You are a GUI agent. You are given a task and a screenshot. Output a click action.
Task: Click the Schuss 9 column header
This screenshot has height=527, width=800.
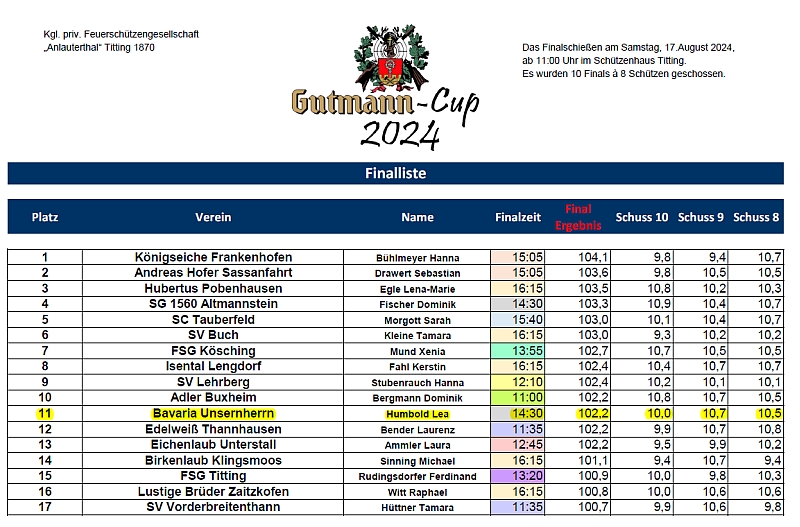point(701,217)
